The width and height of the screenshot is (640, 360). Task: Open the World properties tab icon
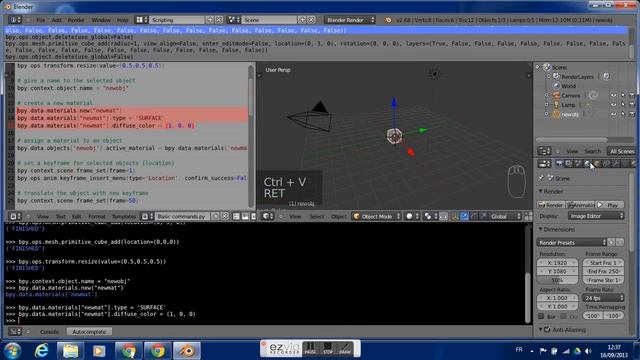(x=587, y=164)
